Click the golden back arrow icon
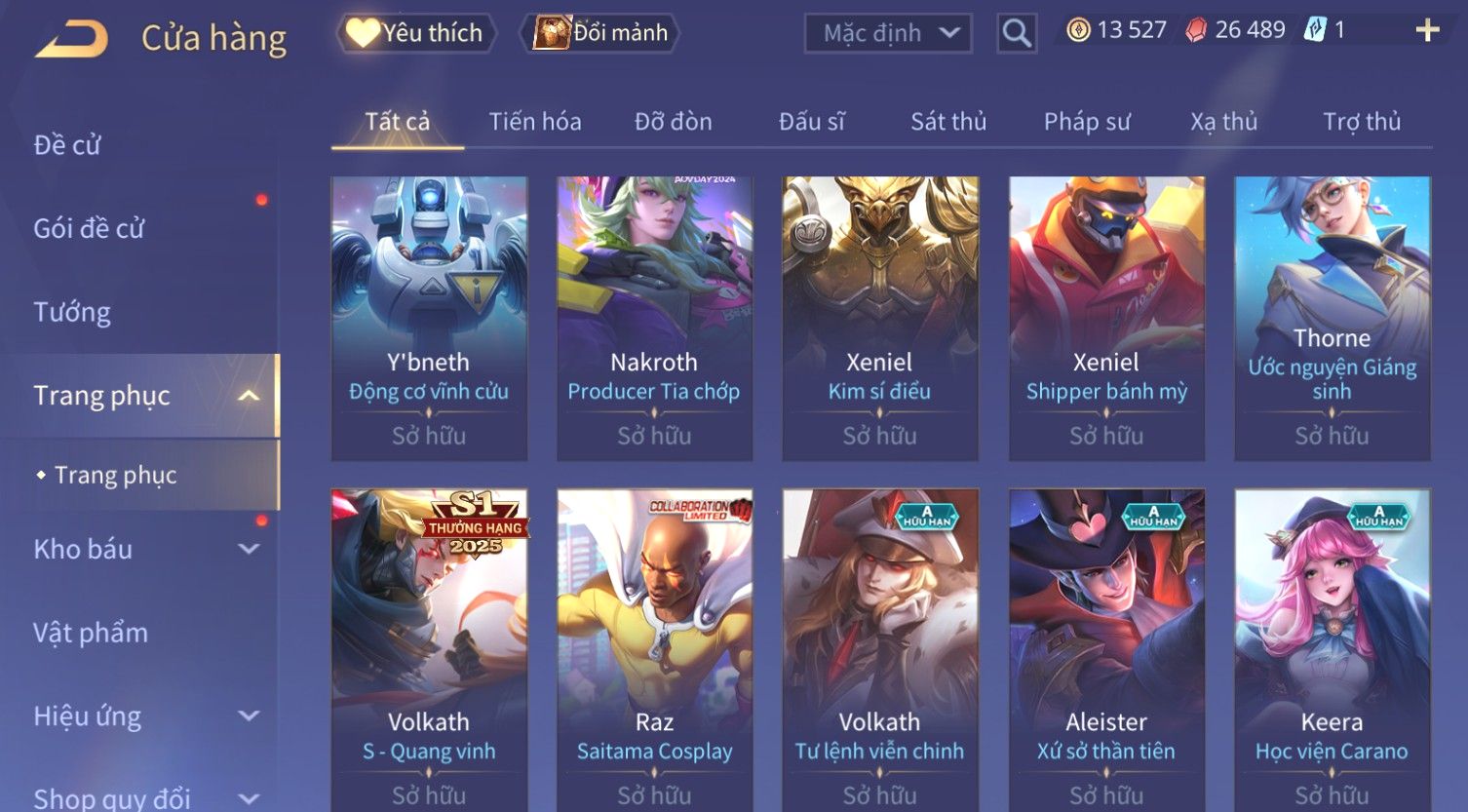The width and height of the screenshot is (1468, 812). tap(70, 39)
